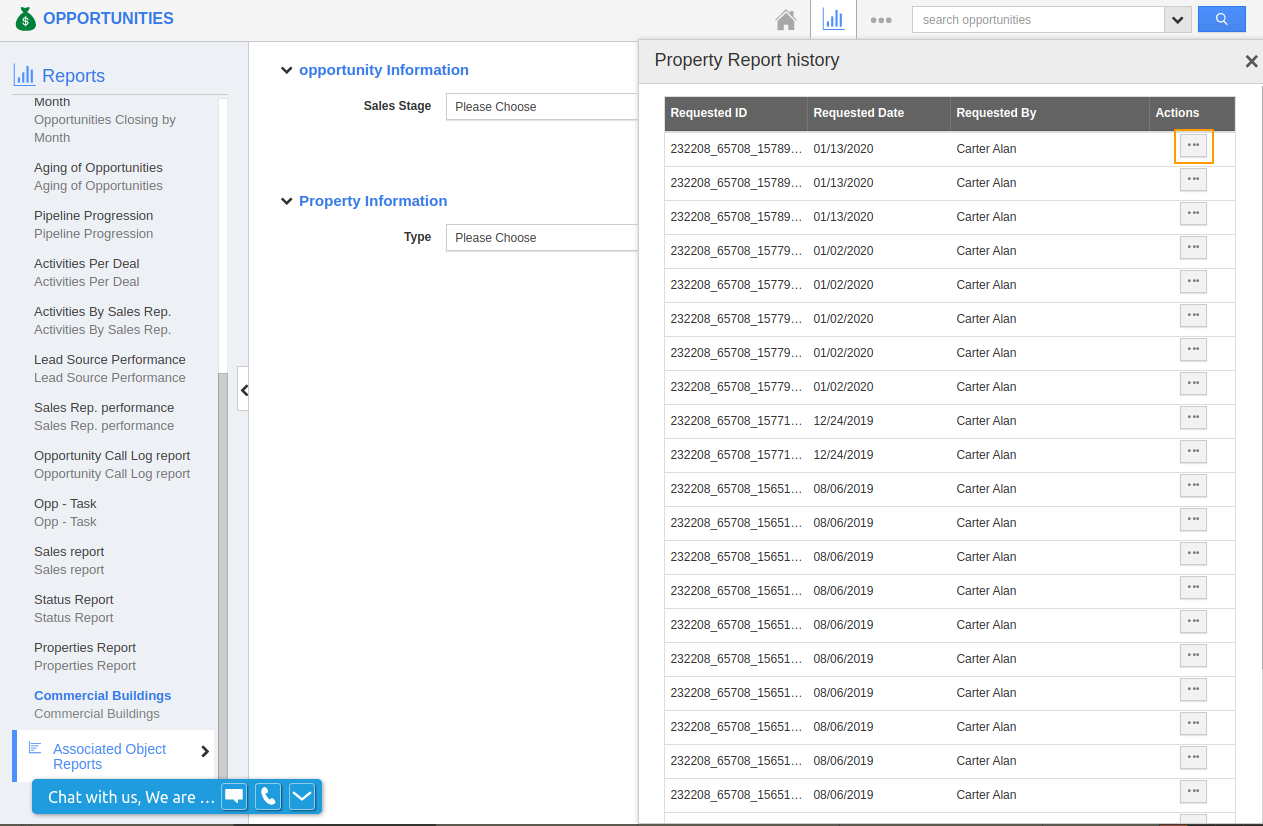The image size is (1263, 826).
Task: Open the Reports bar chart icon
Action: [833, 20]
